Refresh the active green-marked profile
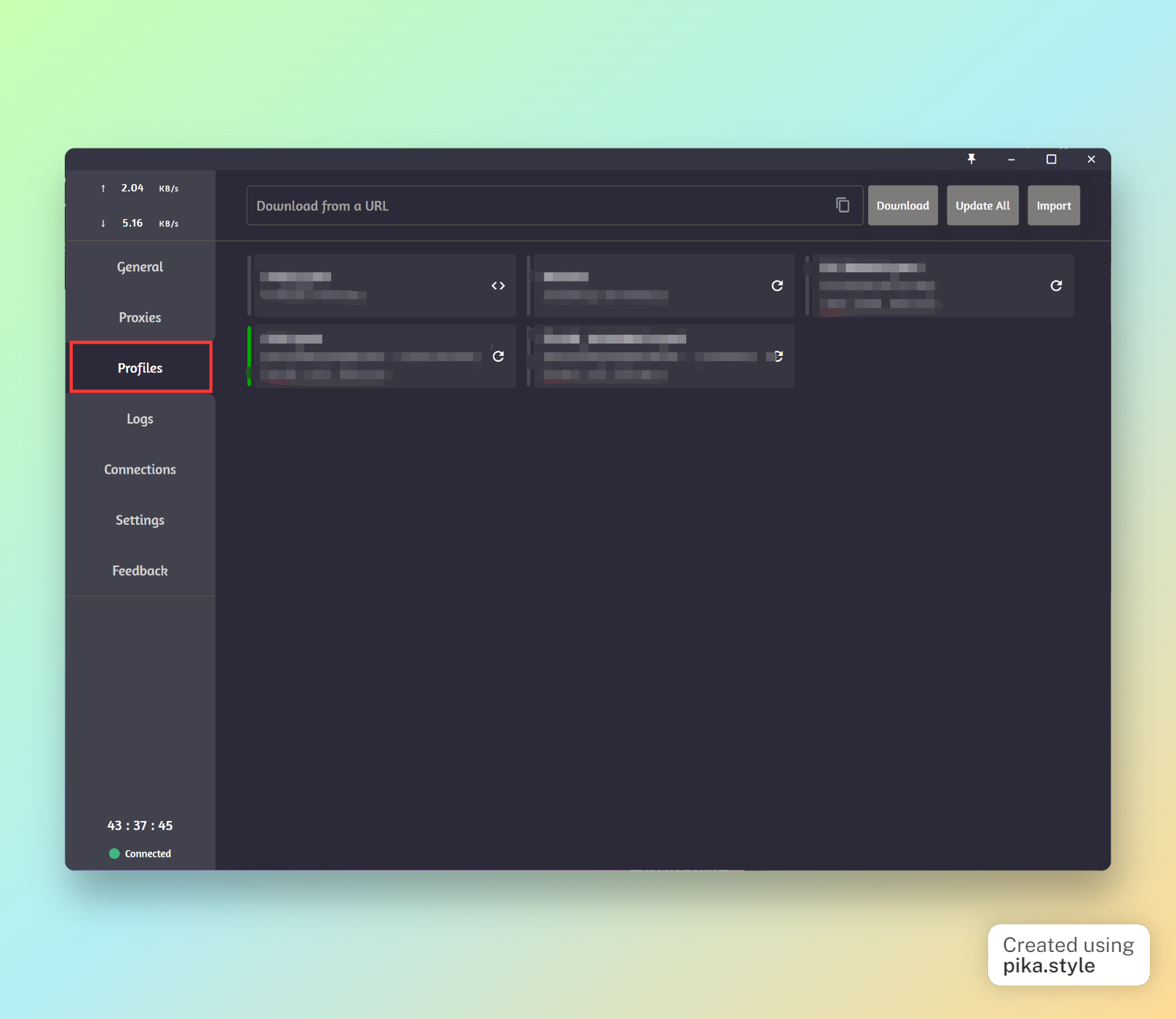Image resolution: width=1176 pixels, height=1019 pixels. (x=498, y=356)
